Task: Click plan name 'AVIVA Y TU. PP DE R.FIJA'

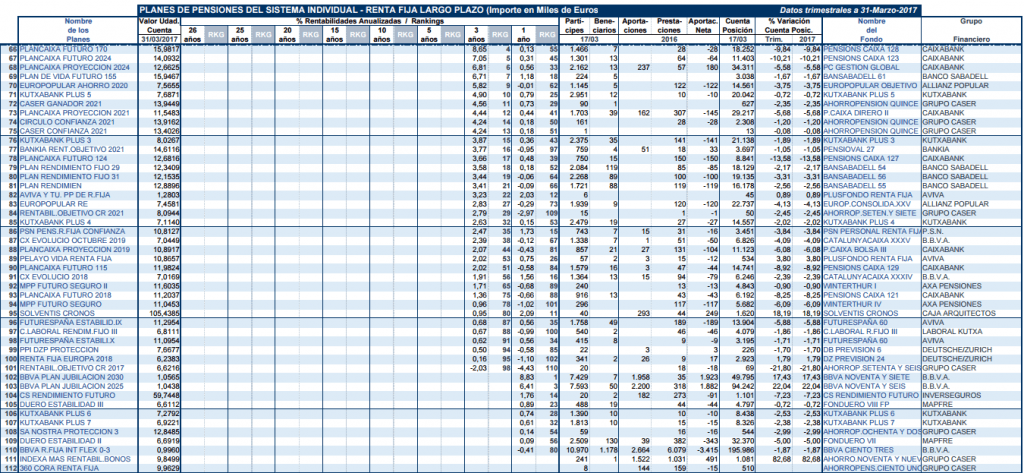Action: (65, 194)
